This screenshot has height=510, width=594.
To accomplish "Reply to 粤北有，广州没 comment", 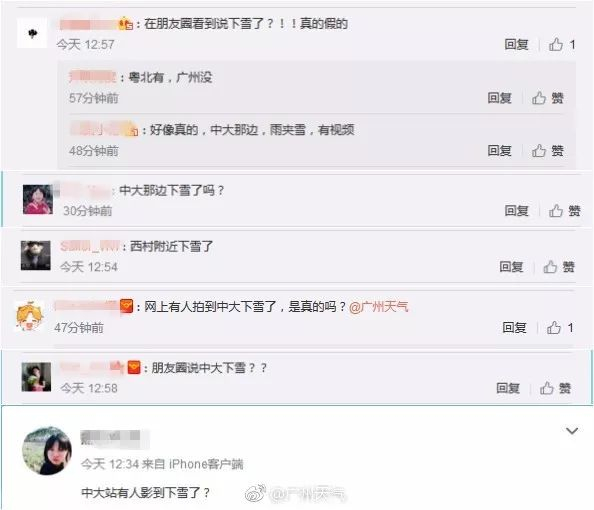I will 499,98.
